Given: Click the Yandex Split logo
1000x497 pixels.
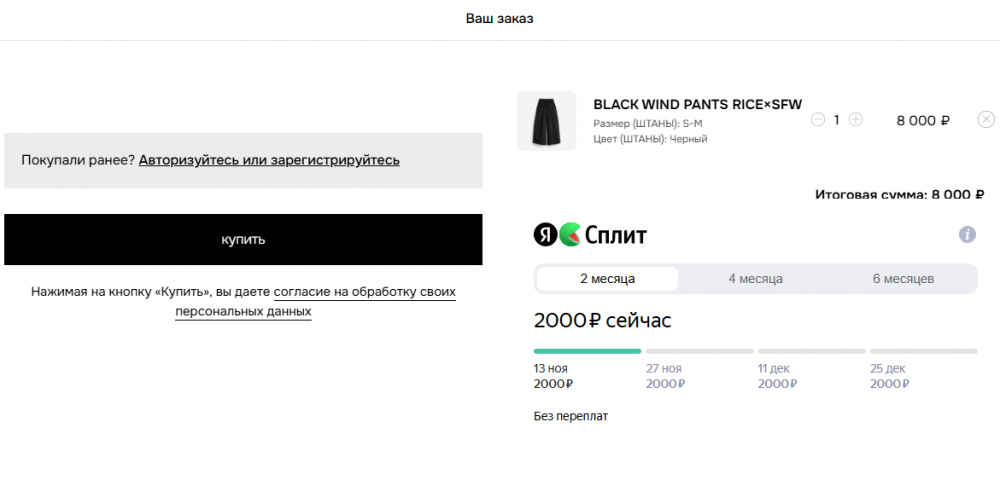Looking at the screenshot, I should click(590, 235).
